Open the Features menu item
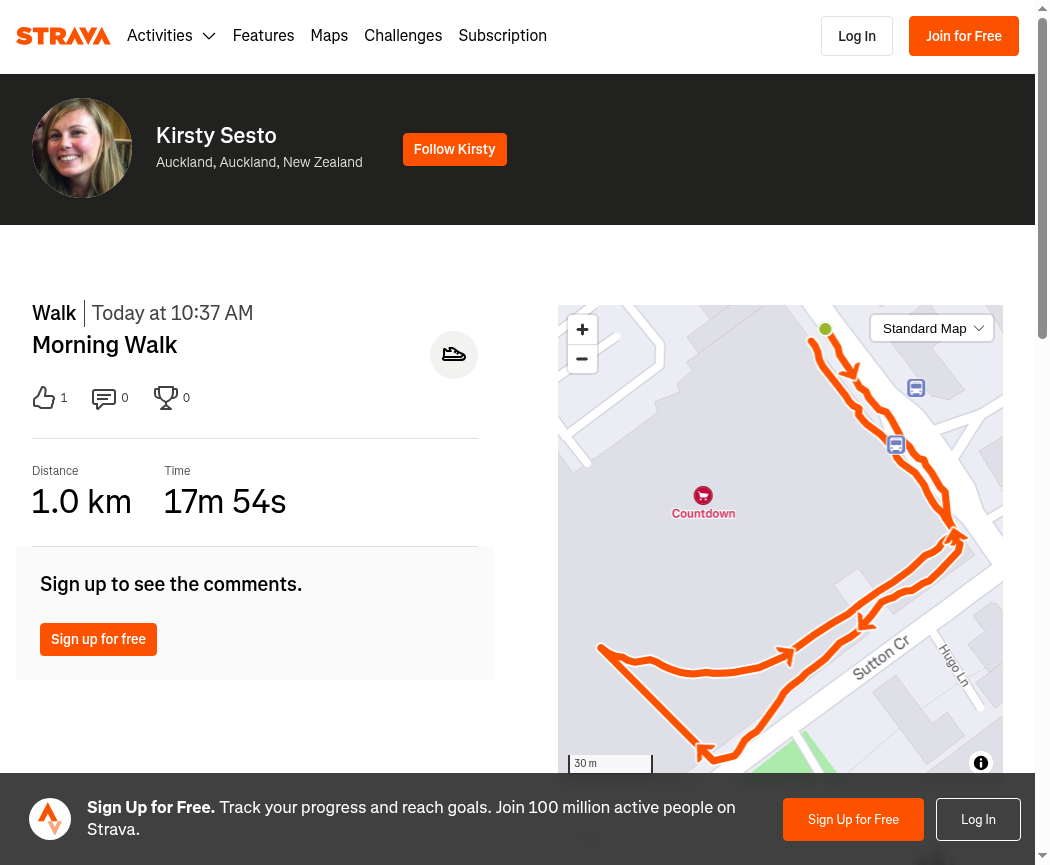1050x865 pixels. [x=263, y=36]
